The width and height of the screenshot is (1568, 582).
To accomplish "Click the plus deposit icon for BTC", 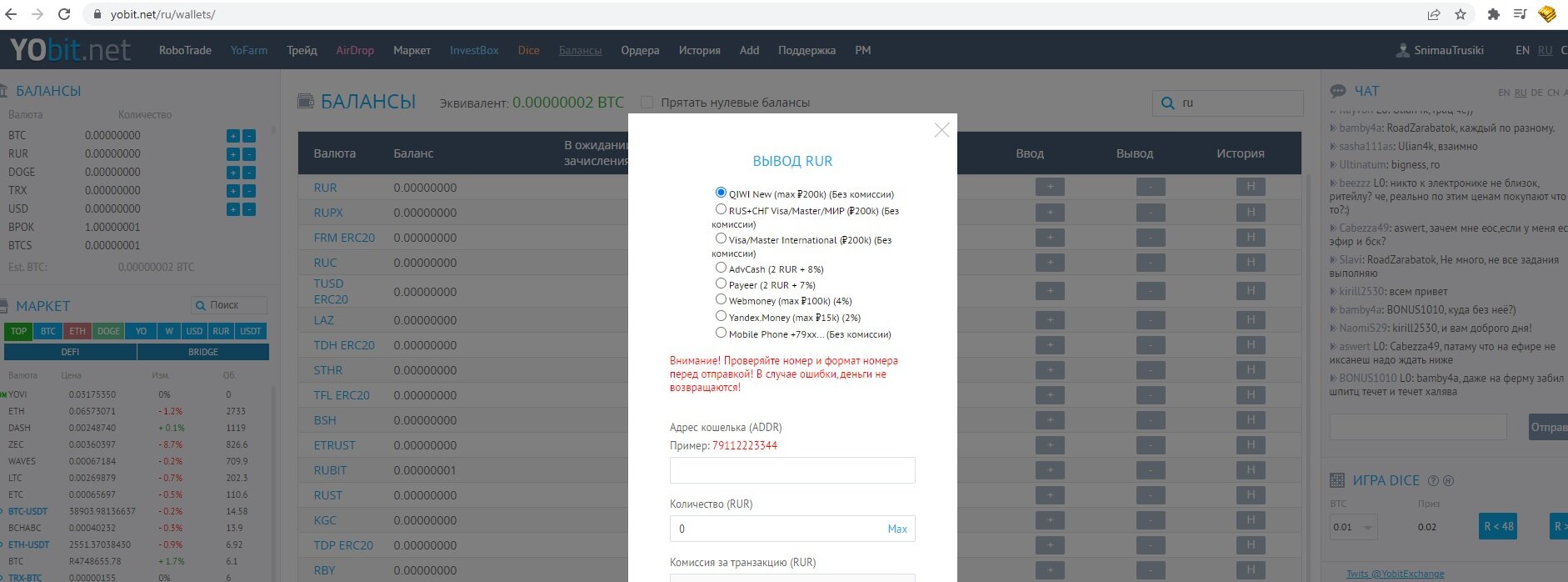I will pos(233,136).
